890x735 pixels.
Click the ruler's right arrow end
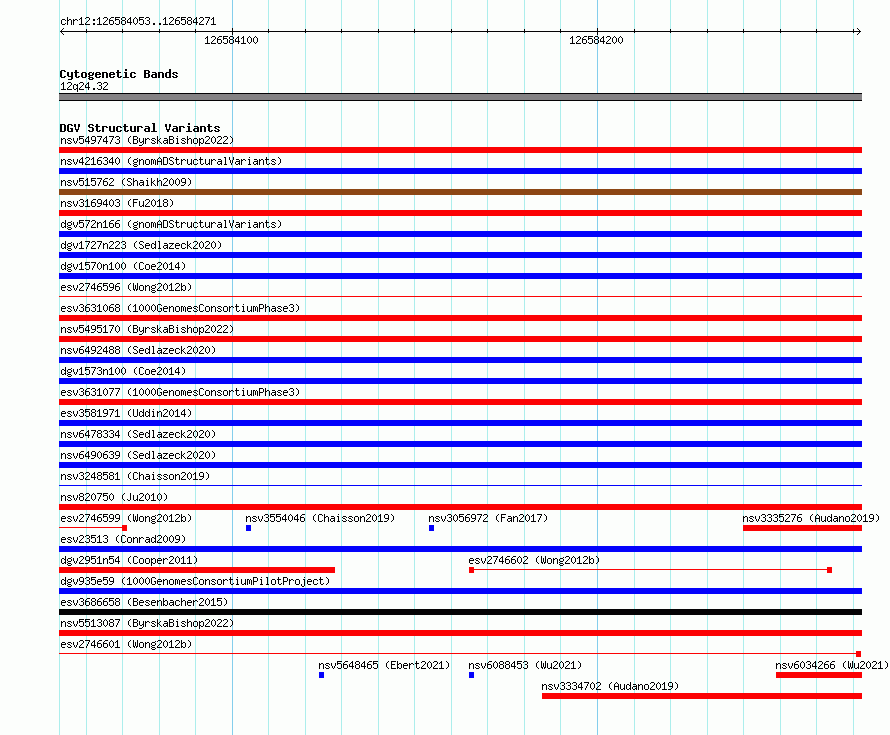858,32
